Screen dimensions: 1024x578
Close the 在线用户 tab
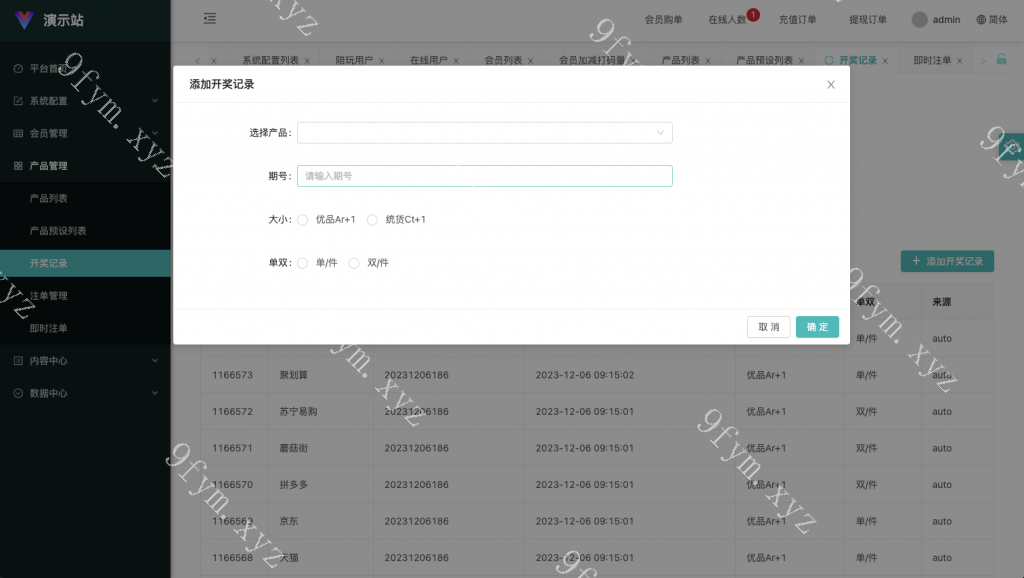456,61
